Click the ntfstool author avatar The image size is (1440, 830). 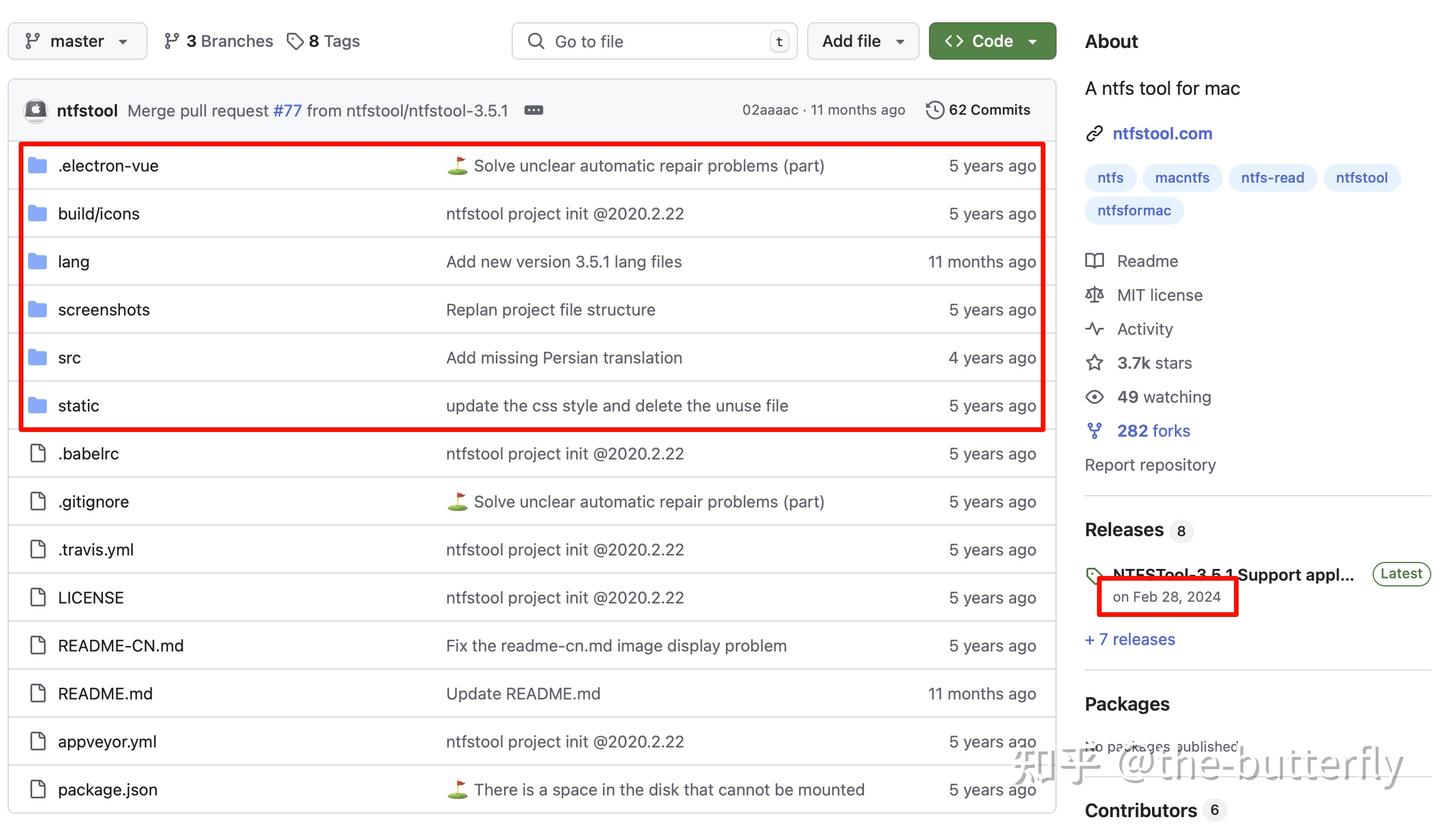36,110
